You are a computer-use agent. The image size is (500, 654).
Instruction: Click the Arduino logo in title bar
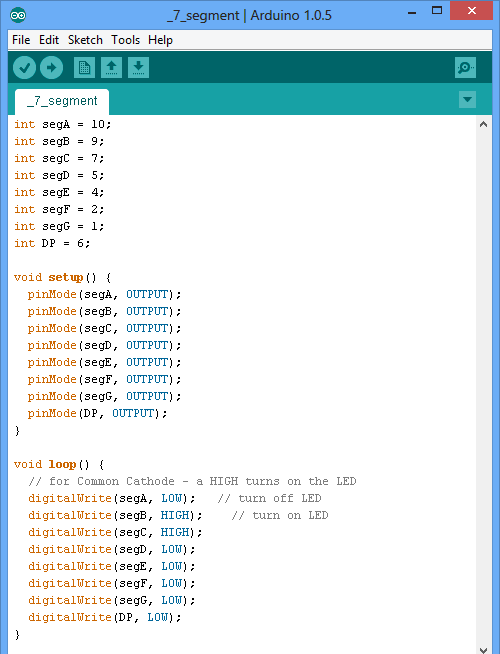[x=18, y=15]
